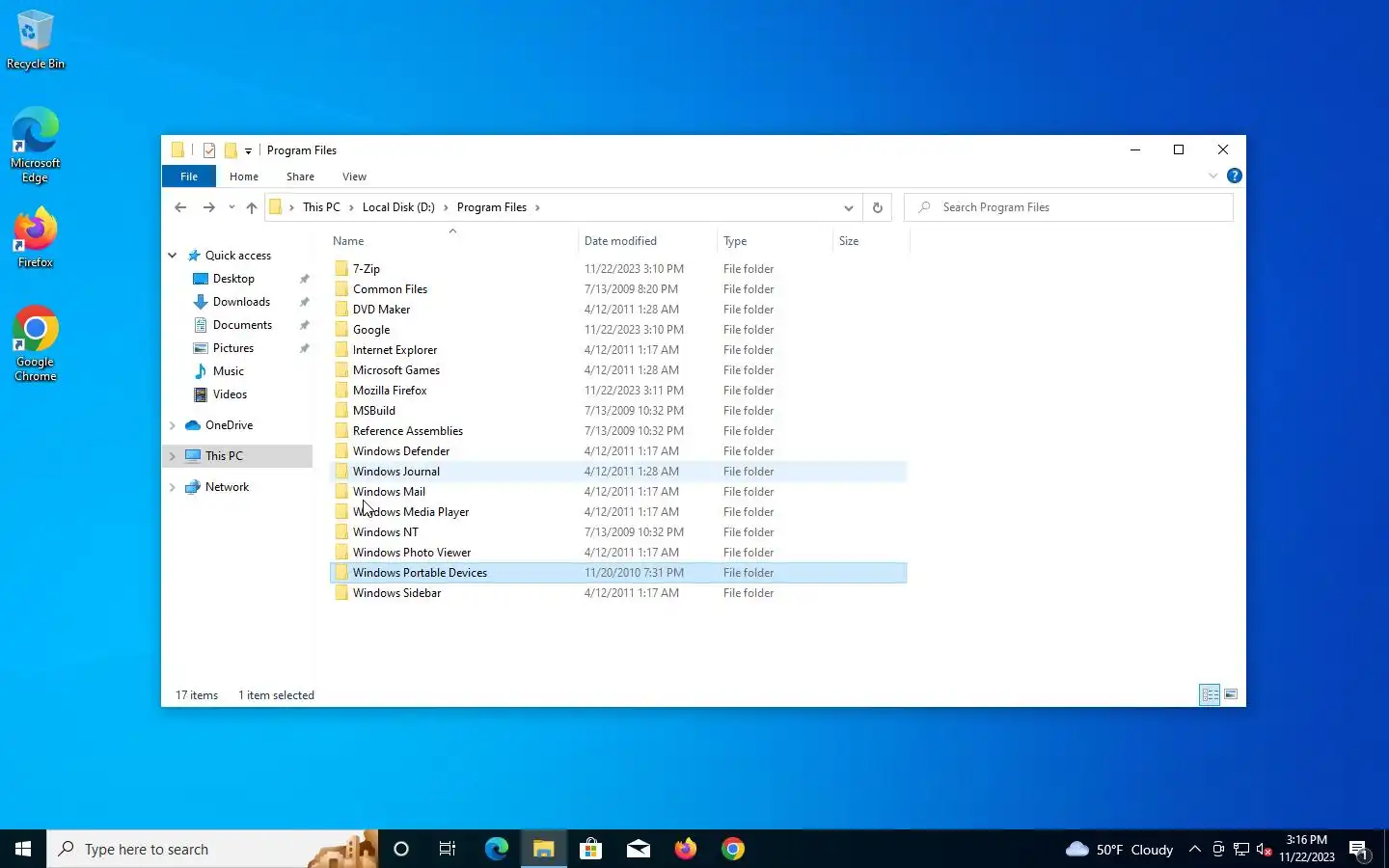Screen dimensions: 1389x868
Task: Click Program Files in the address breadcrumb
Action: (492, 207)
